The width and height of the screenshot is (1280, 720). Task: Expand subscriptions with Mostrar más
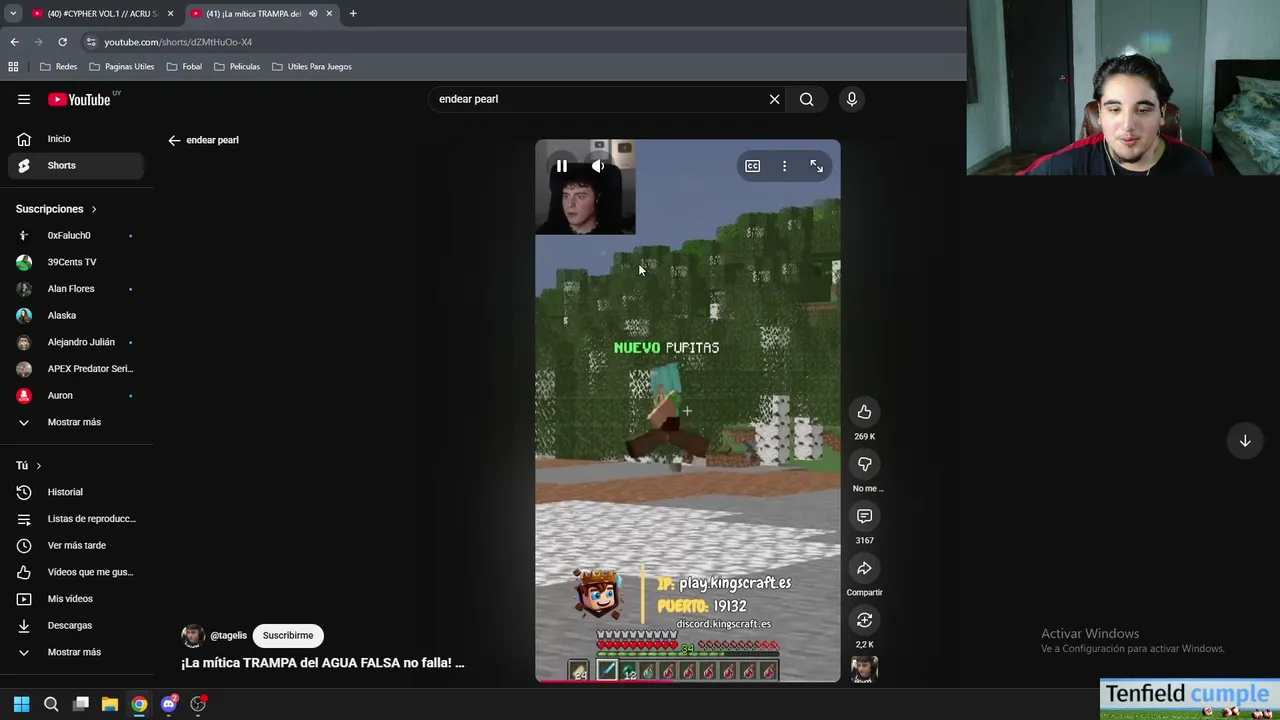[77, 422]
